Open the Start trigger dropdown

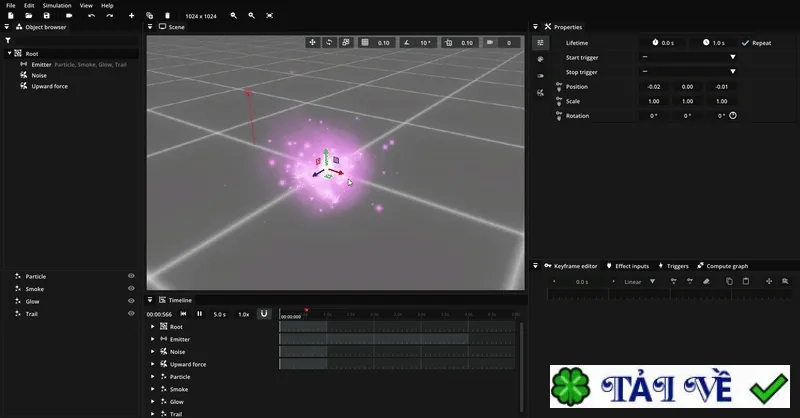tap(688, 57)
